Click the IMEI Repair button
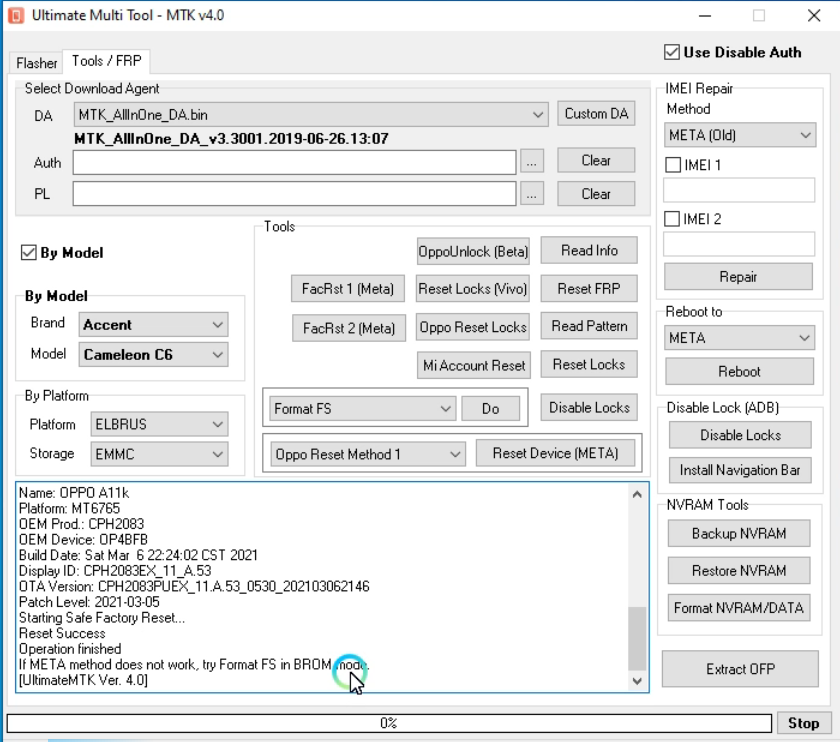This screenshot has height=742, width=840. coord(738,276)
